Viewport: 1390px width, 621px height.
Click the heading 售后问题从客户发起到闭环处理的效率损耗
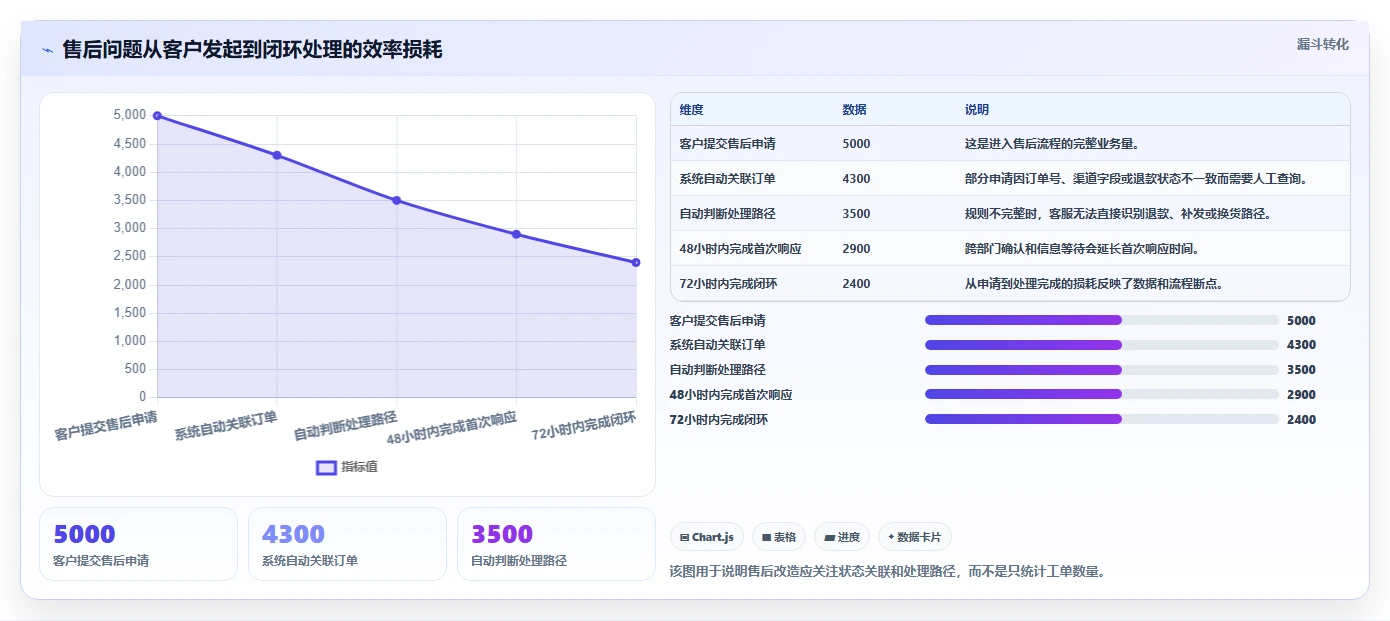click(252, 50)
